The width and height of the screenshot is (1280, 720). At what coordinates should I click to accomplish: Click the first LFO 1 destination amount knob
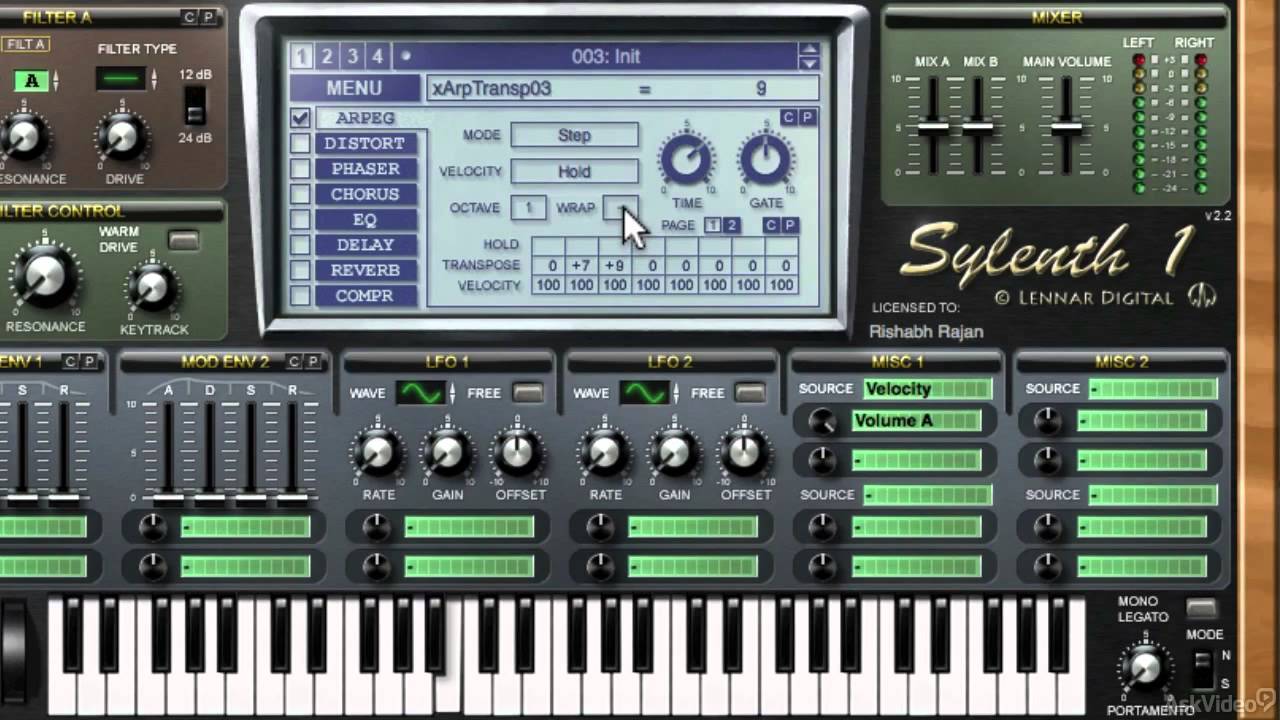coord(376,527)
